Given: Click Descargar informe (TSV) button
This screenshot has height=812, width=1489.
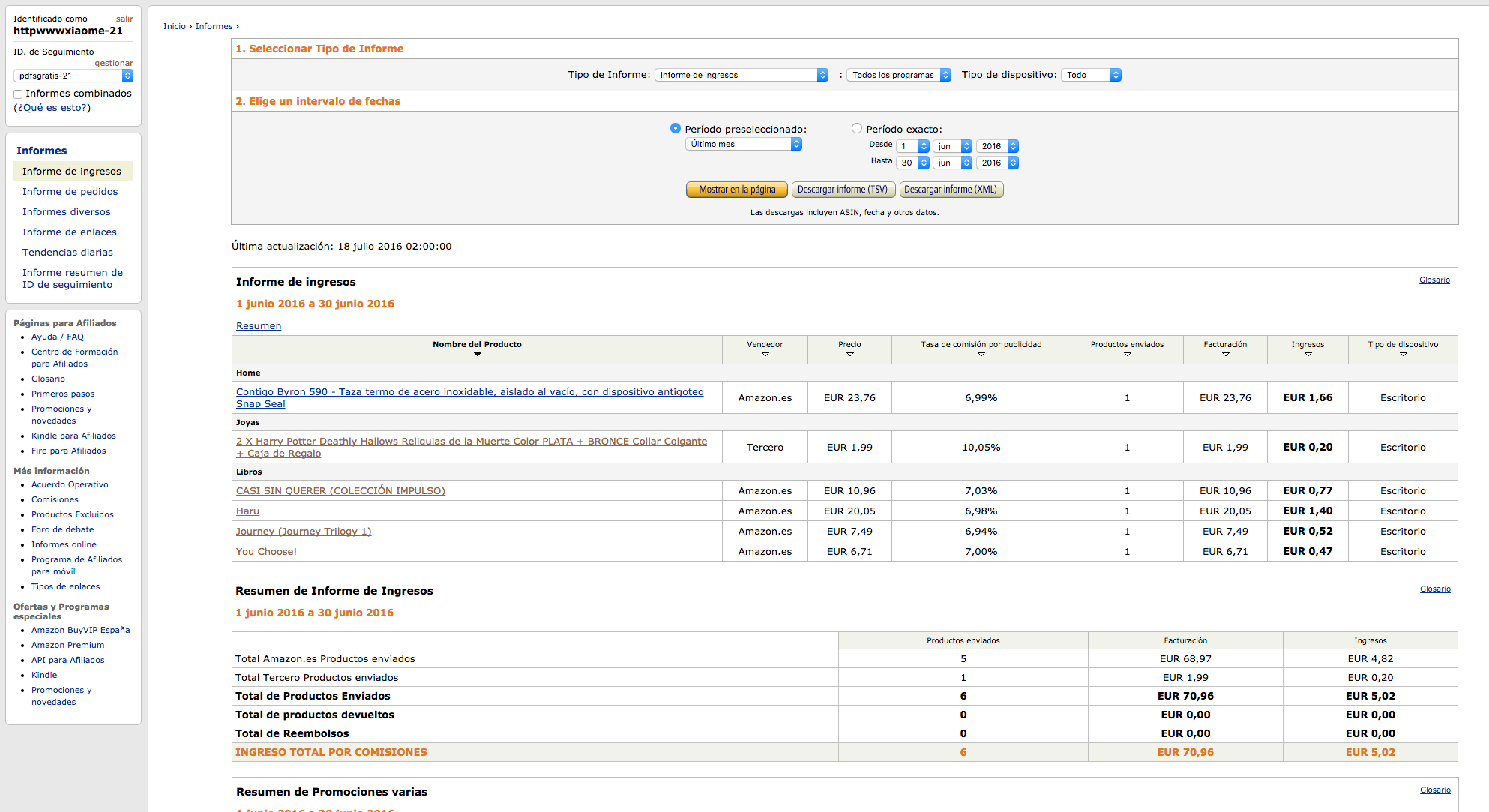Looking at the screenshot, I should (x=842, y=190).
